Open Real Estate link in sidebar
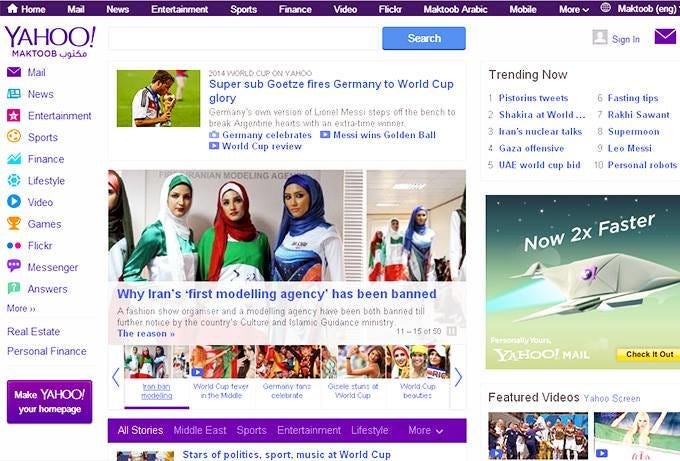This screenshot has width=680, height=461. [x=34, y=332]
